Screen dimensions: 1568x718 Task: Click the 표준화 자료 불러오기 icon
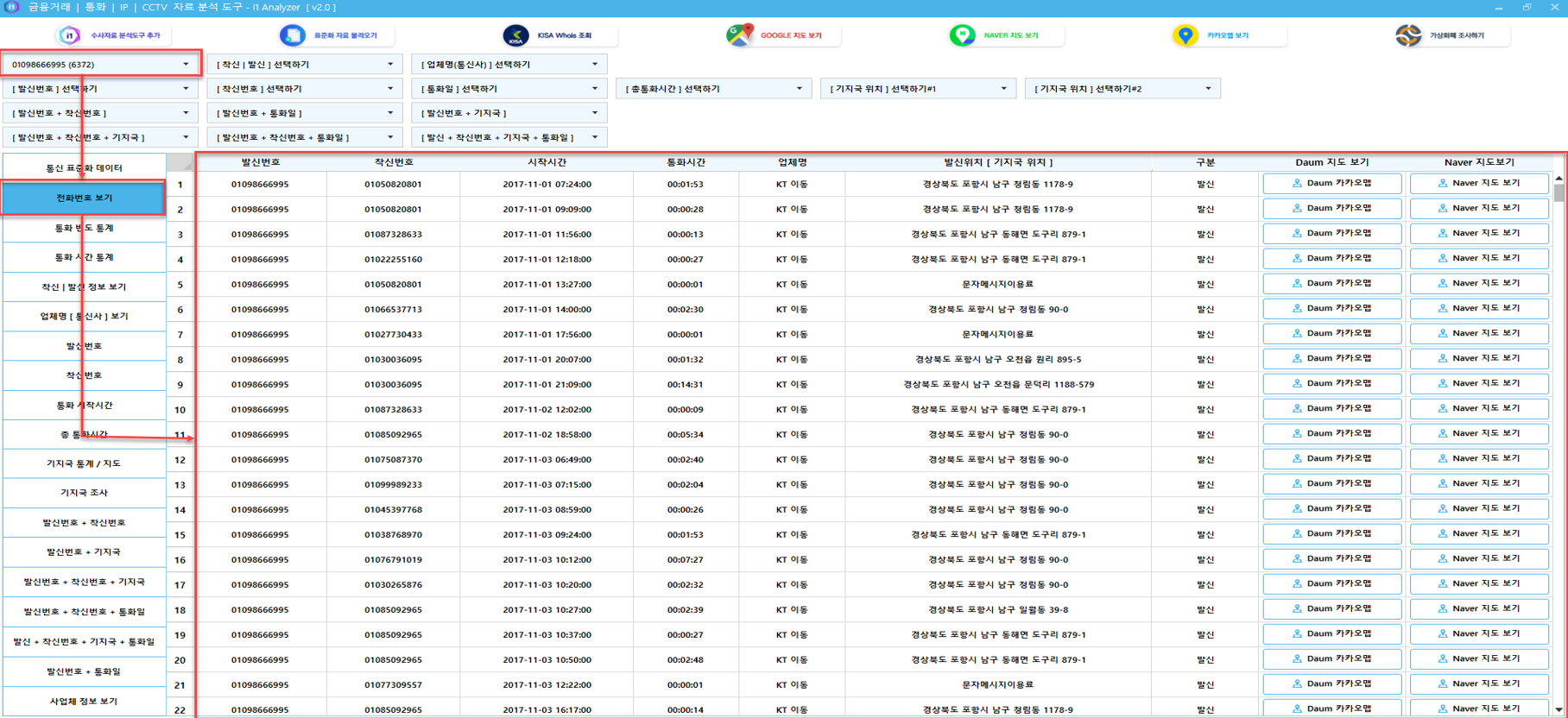(x=293, y=35)
